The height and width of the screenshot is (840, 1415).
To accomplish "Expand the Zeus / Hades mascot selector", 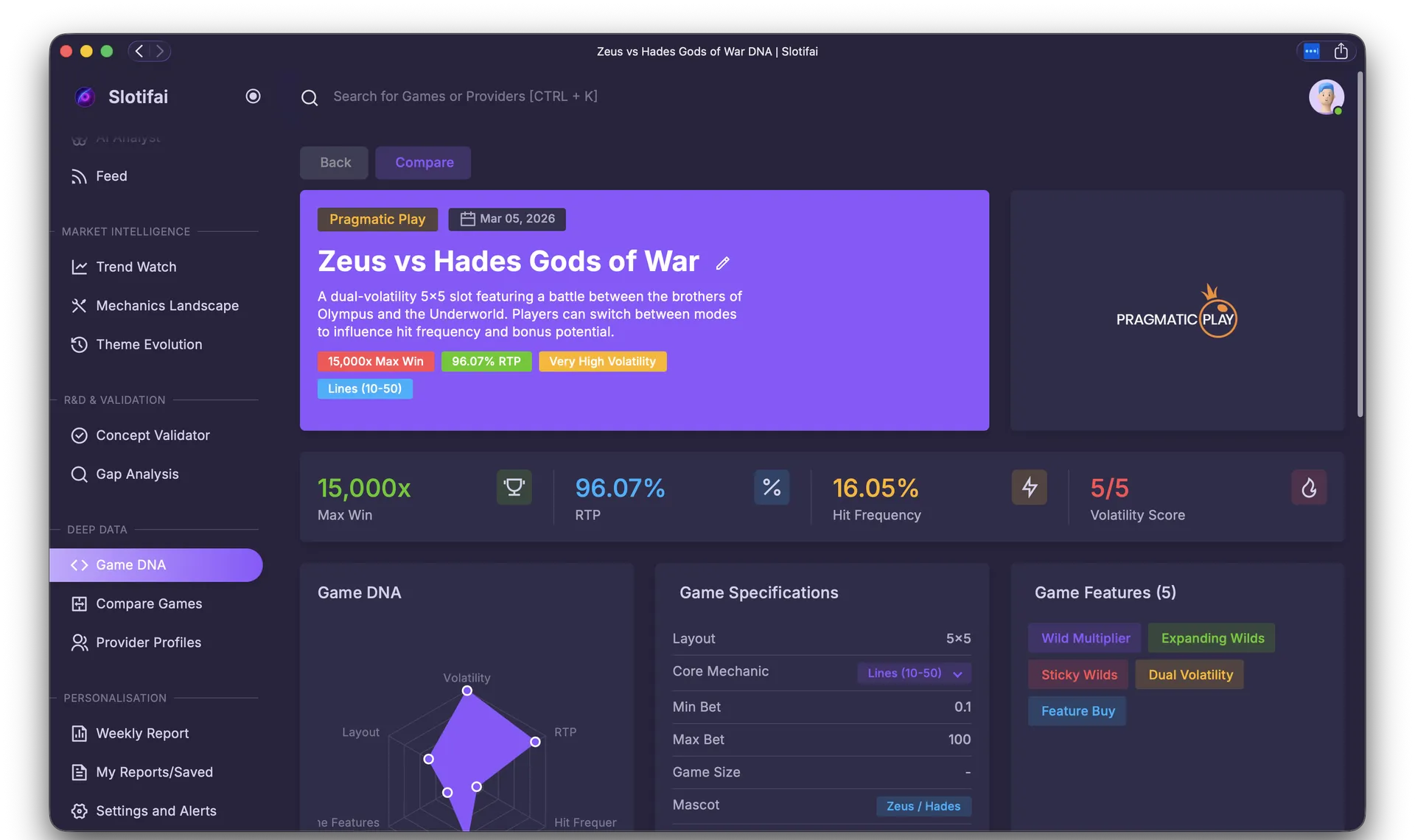I will coord(923,806).
